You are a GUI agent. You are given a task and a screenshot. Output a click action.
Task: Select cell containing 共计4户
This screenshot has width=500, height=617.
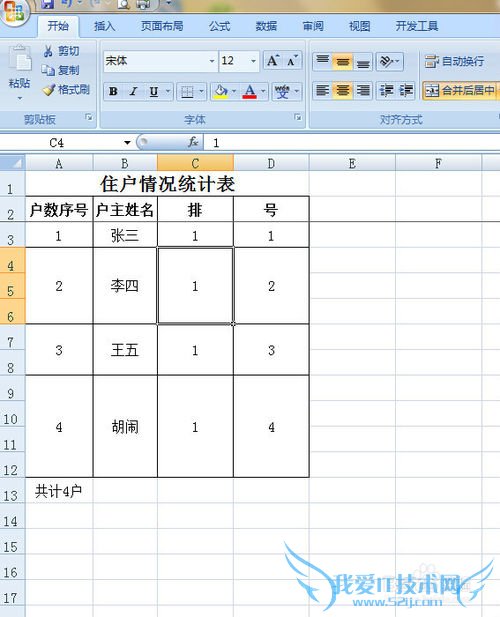tap(59, 491)
